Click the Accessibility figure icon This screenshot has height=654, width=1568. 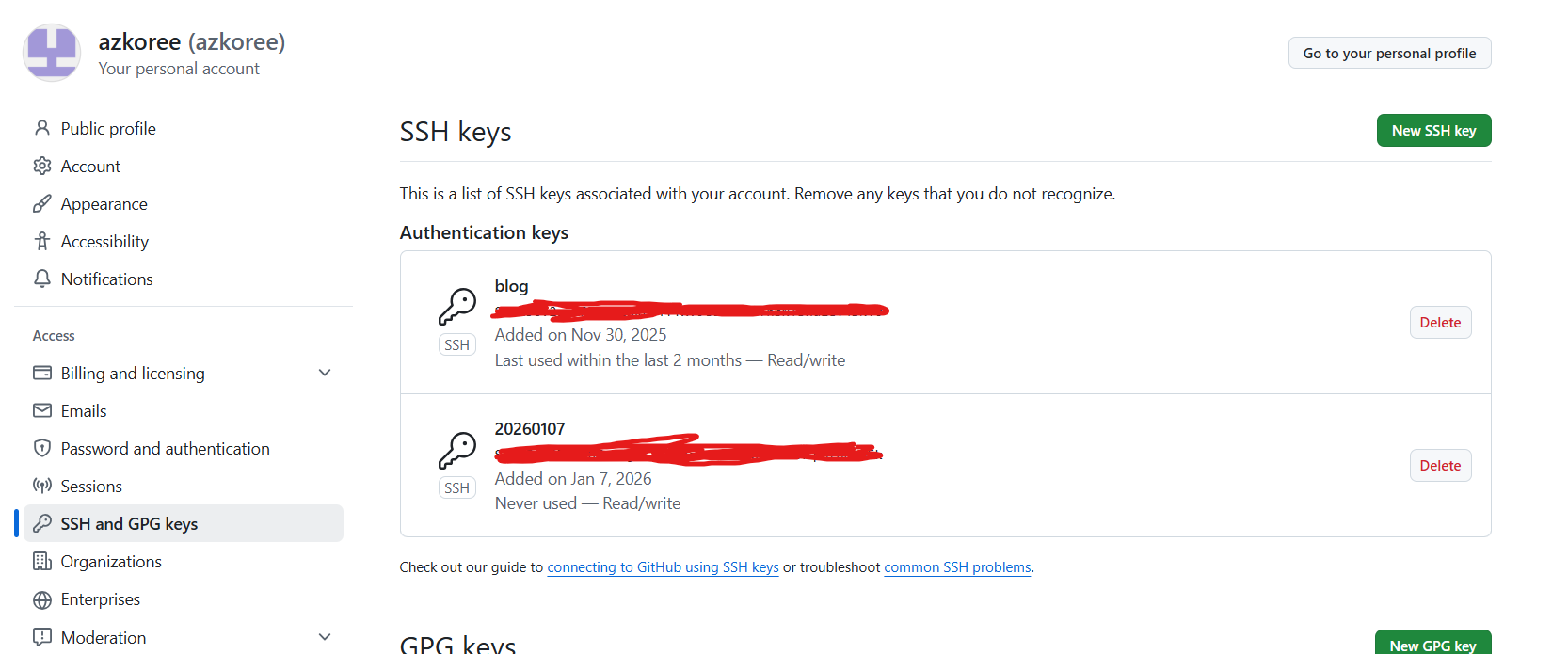42,241
